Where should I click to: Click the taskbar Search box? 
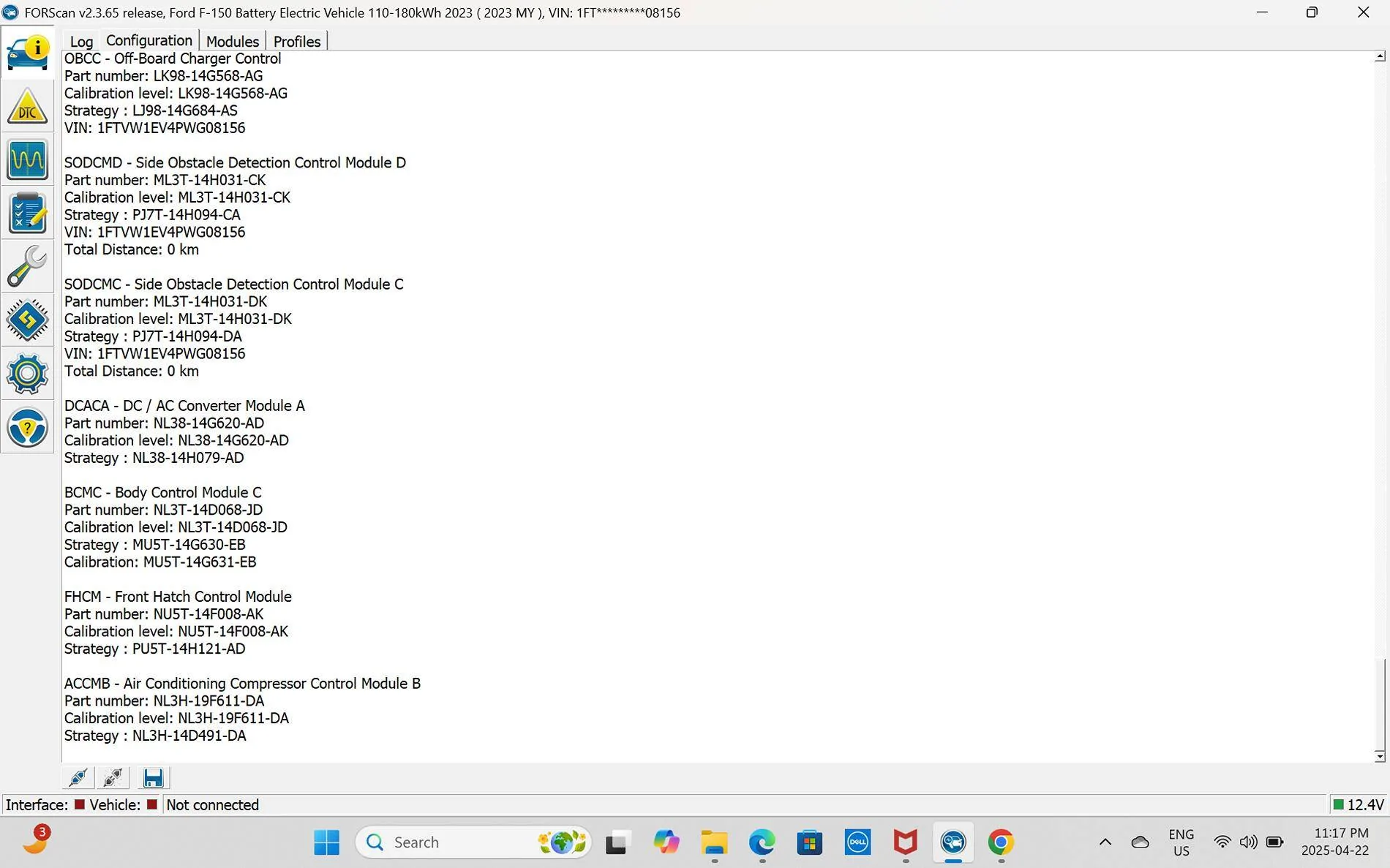[x=473, y=842]
